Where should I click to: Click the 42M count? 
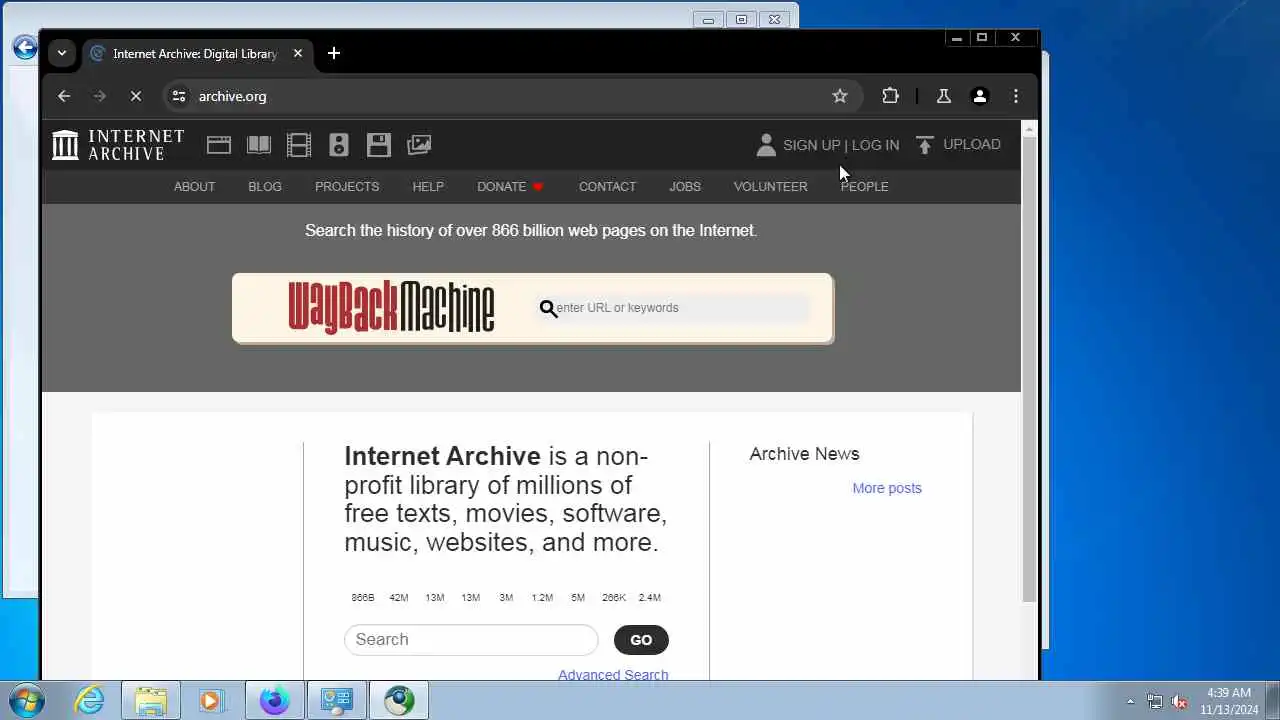tap(399, 598)
